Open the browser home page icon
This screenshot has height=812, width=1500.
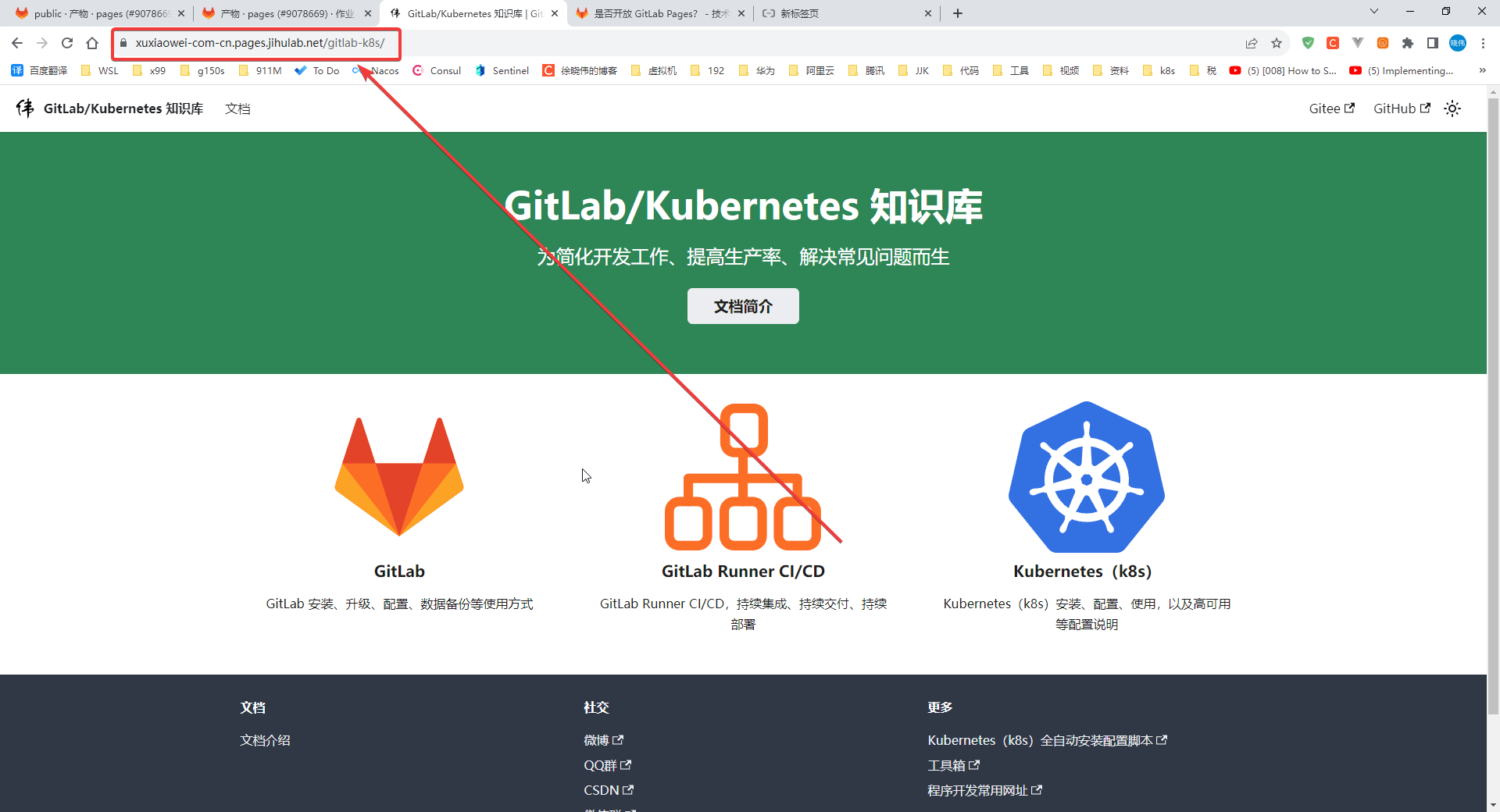coord(92,43)
